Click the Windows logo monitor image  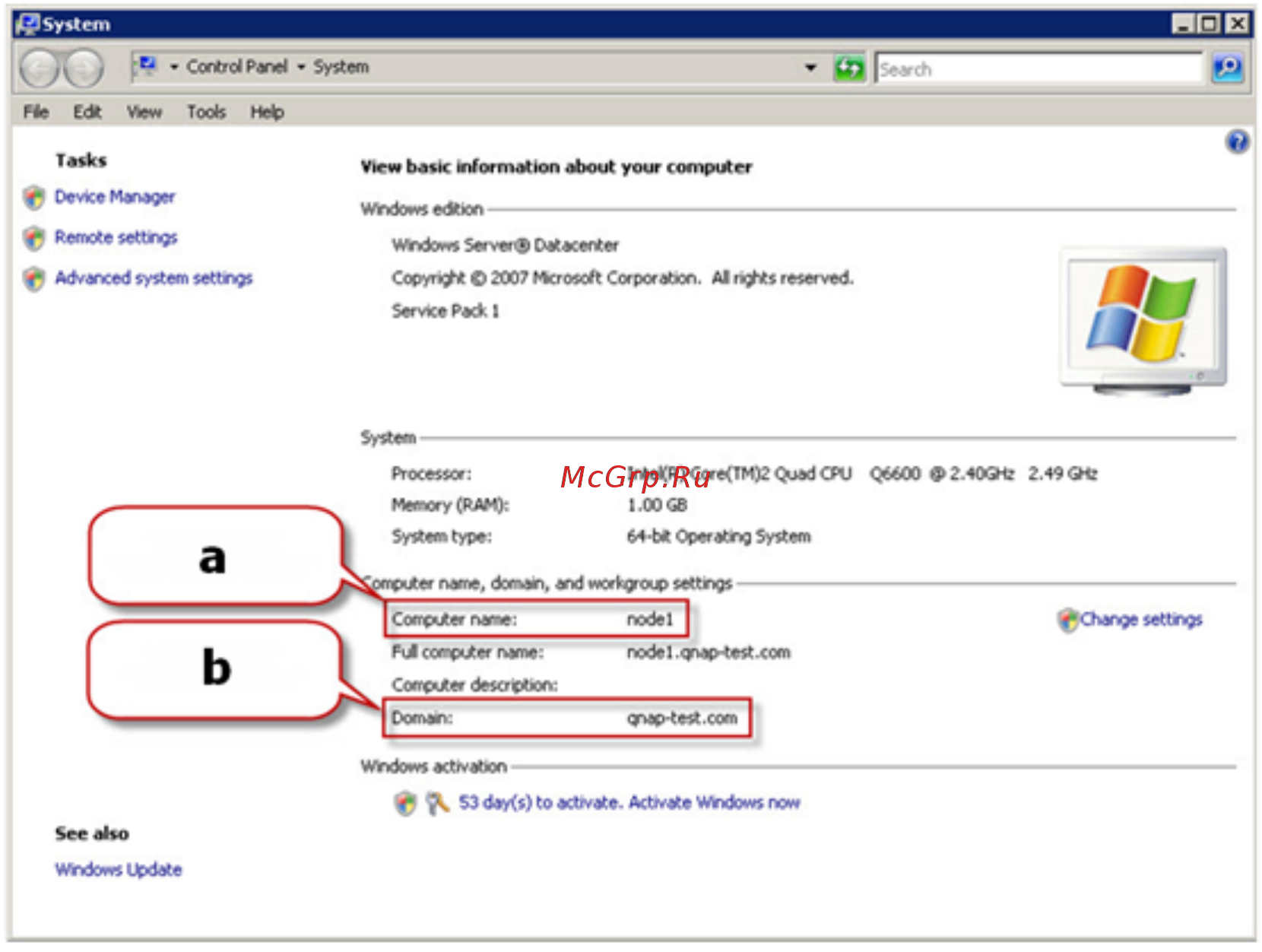[x=1143, y=320]
